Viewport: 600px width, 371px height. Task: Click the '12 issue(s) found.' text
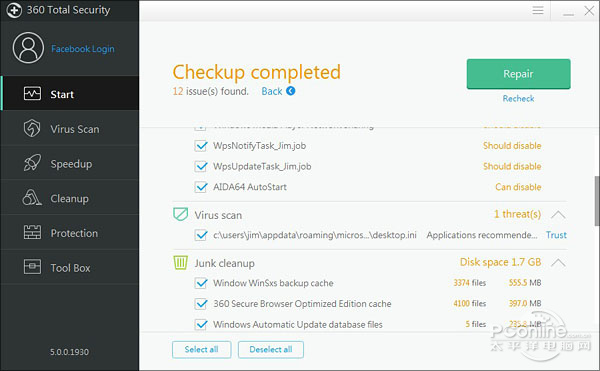click(x=210, y=91)
